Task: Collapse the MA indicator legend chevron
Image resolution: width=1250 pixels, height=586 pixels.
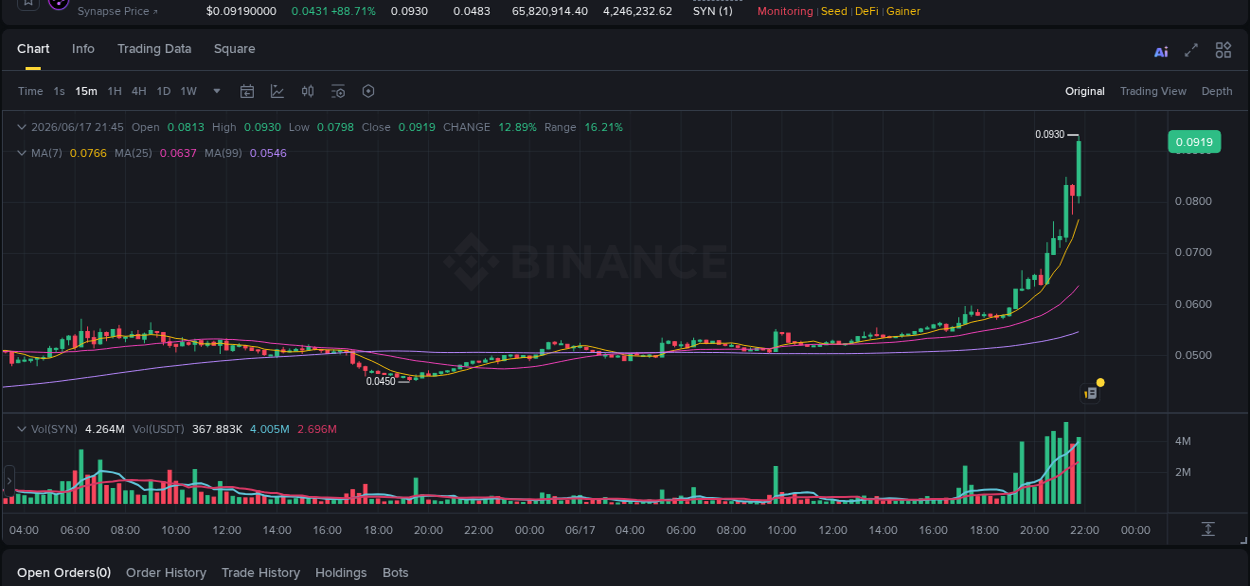Action: (22, 153)
